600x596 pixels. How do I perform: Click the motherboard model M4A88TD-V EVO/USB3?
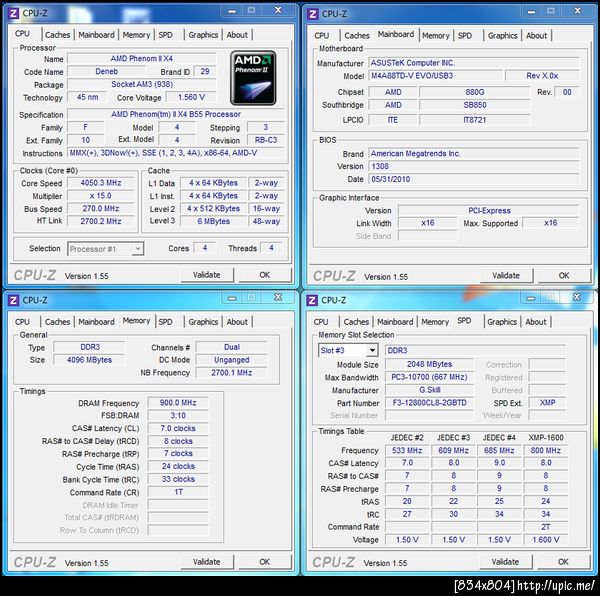coord(435,76)
